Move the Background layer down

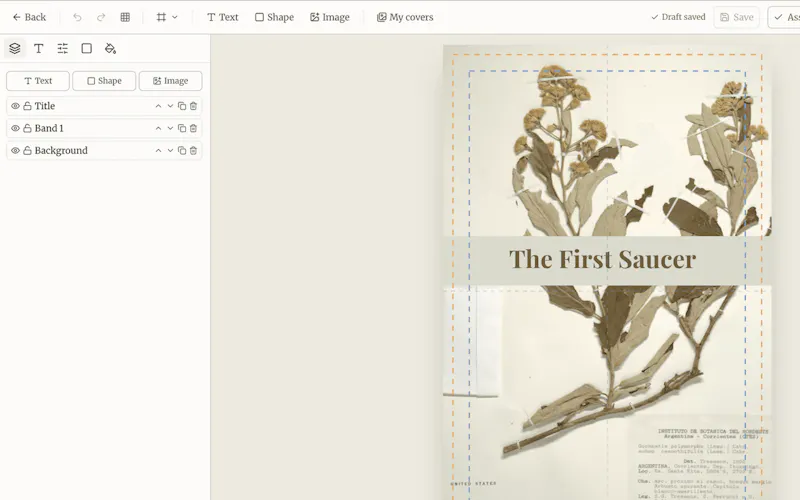click(x=170, y=151)
